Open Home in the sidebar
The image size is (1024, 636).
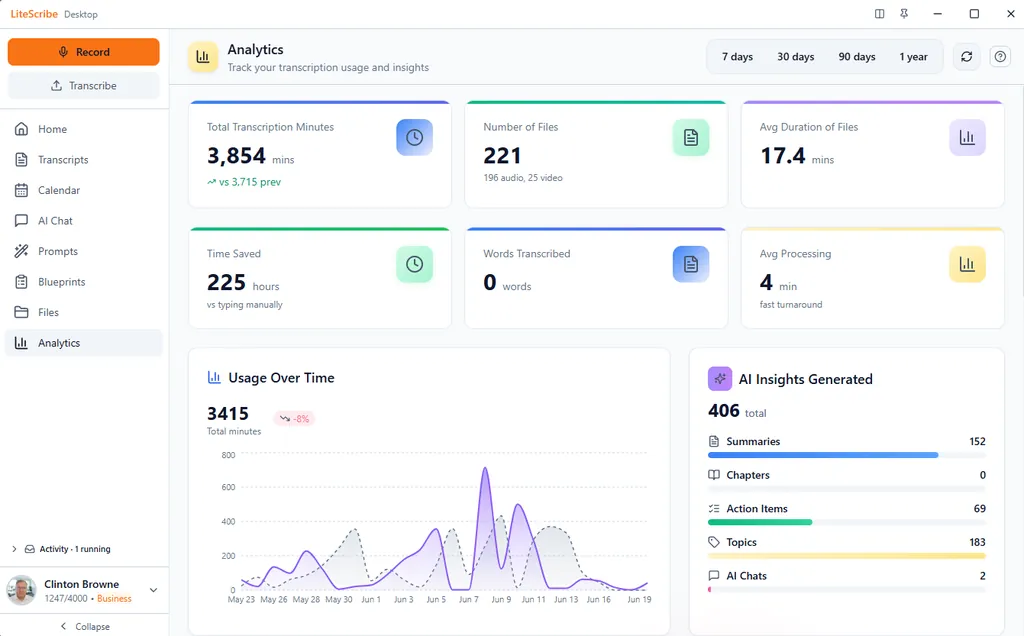point(84,129)
